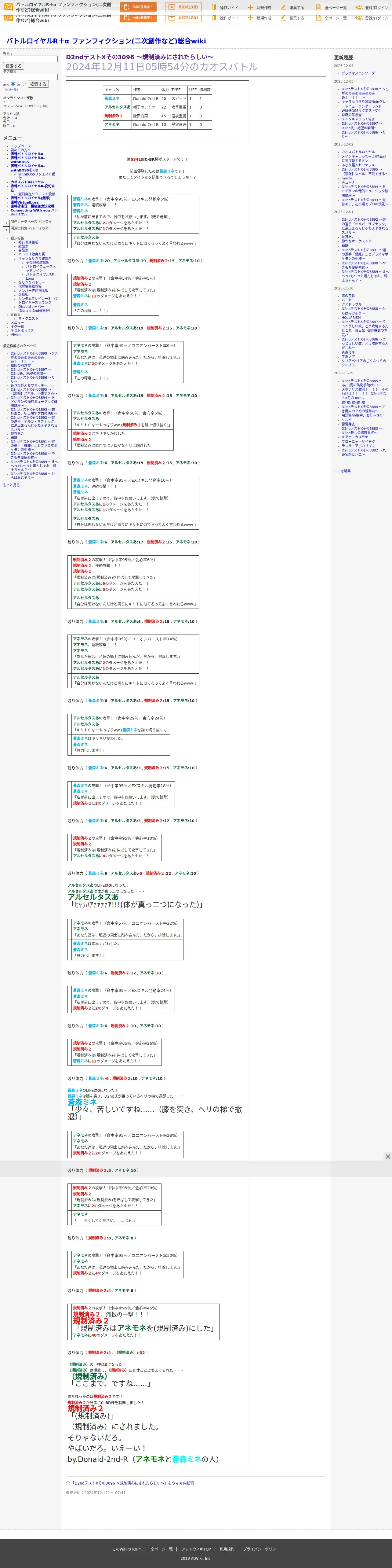The image size is (392, 1568).
Task: Open 静かなオーケストラ in update history
Action: [356, 241]
